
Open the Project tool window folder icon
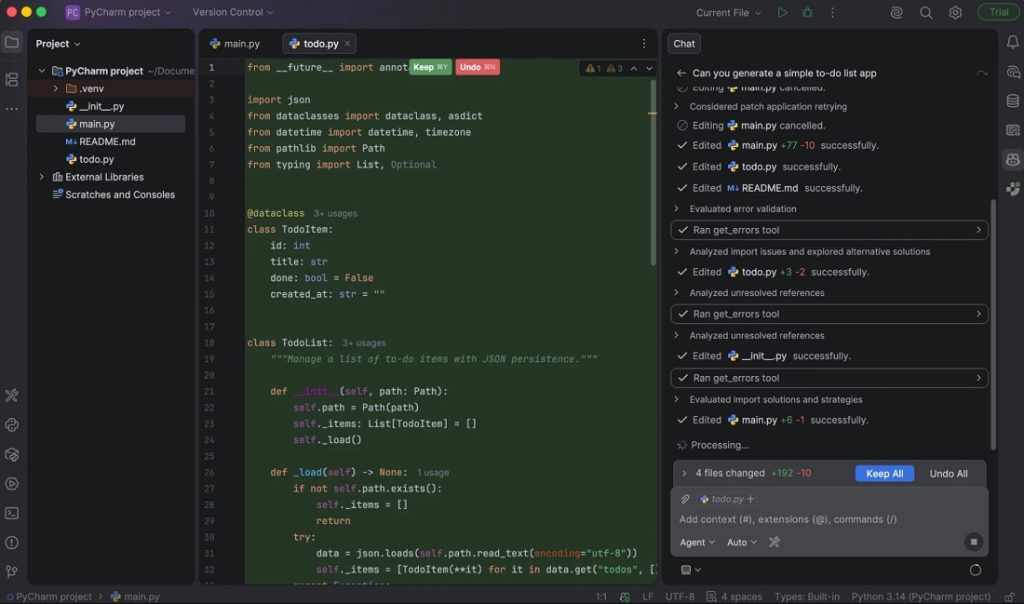pos(12,43)
